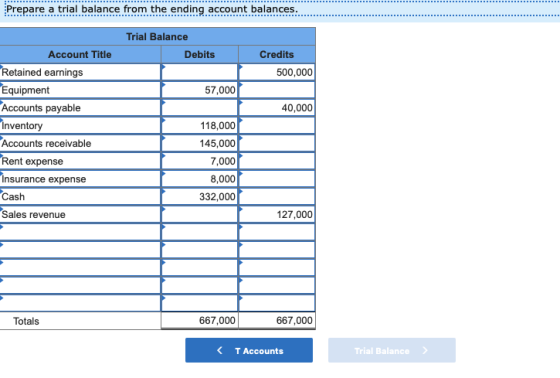
Task: Click the Debits column header
Action: click(200, 54)
